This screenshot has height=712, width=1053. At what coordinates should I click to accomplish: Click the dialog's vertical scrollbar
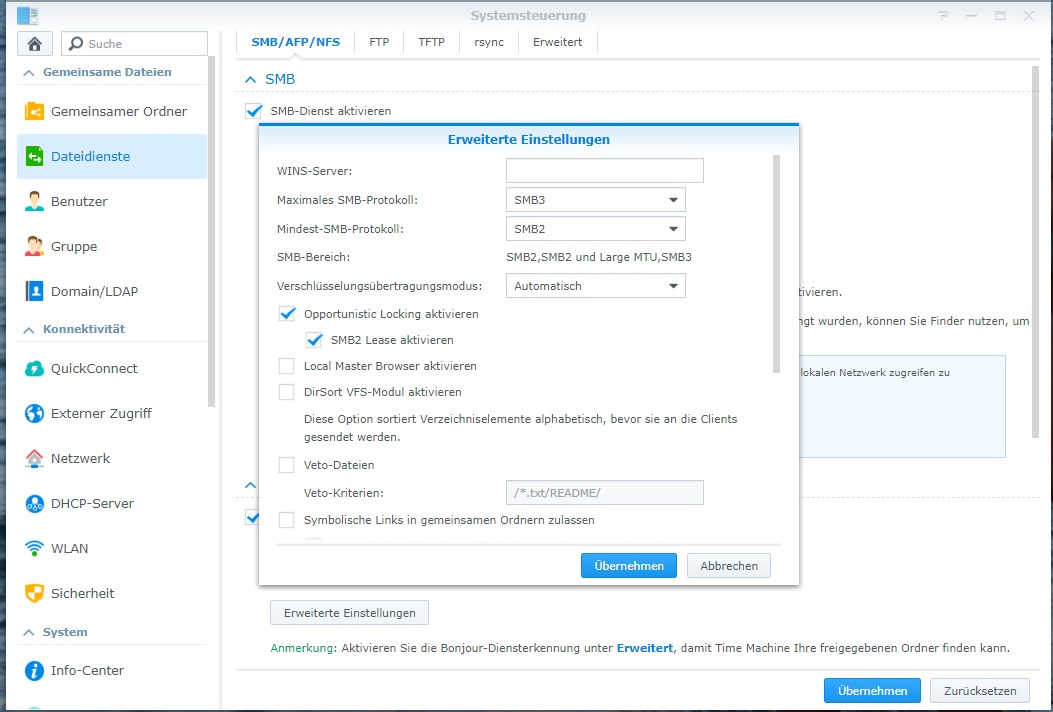[776, 264]
